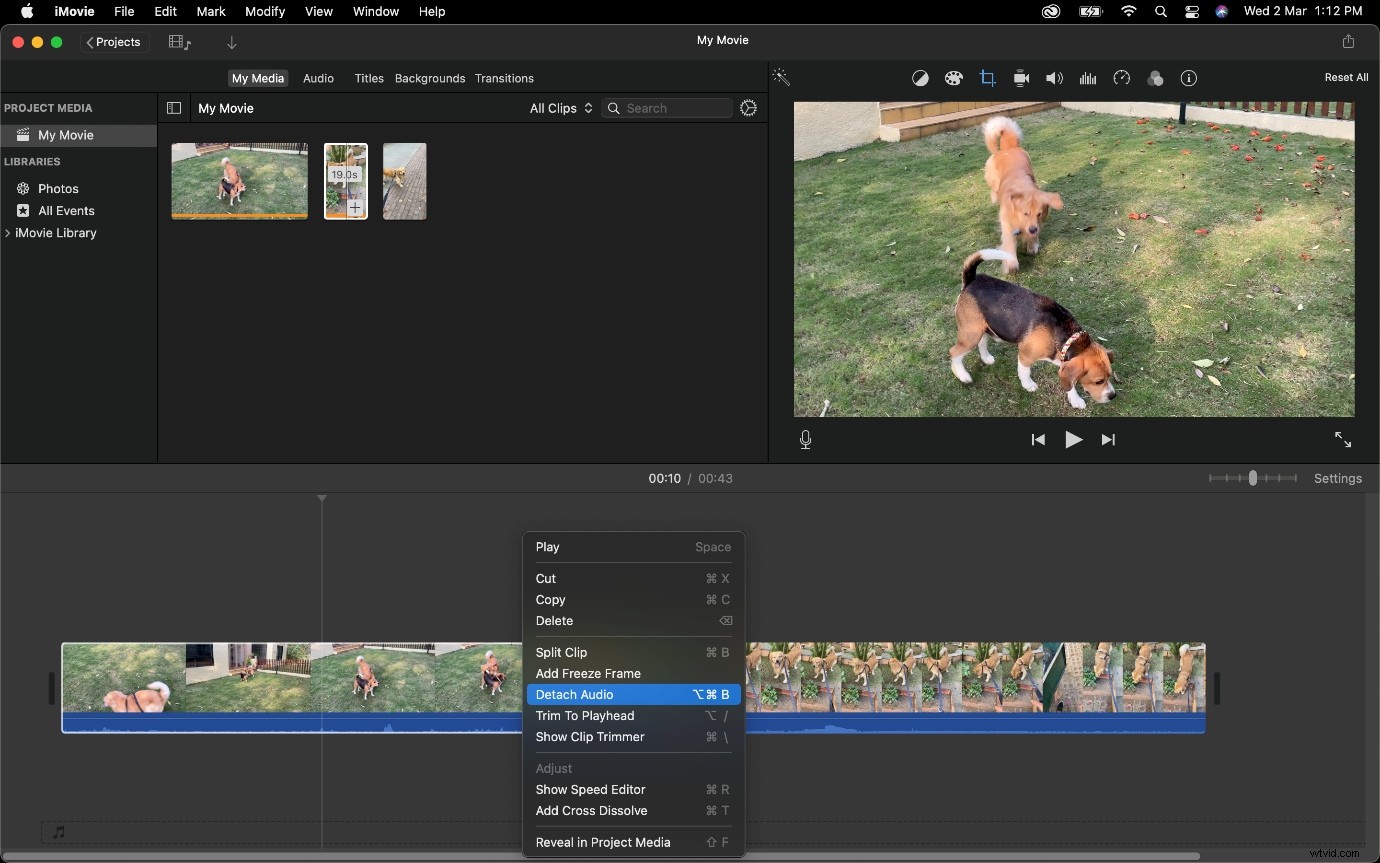Open the Clip Information panel

pos(1188,78)
